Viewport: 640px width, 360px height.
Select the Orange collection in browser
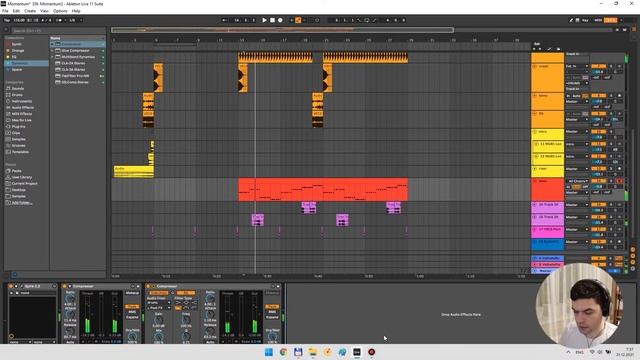[x=18, y=51]
